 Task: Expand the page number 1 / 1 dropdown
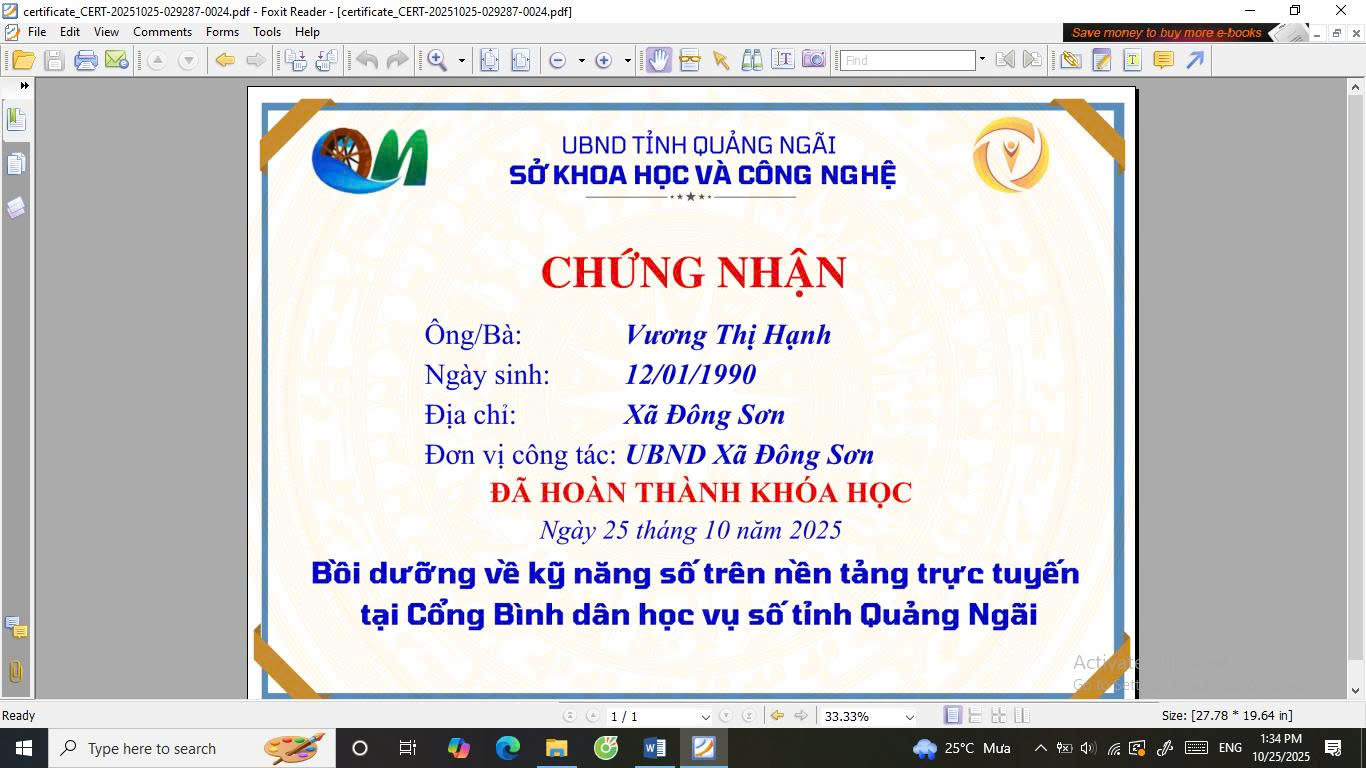[x=705, y=717]
